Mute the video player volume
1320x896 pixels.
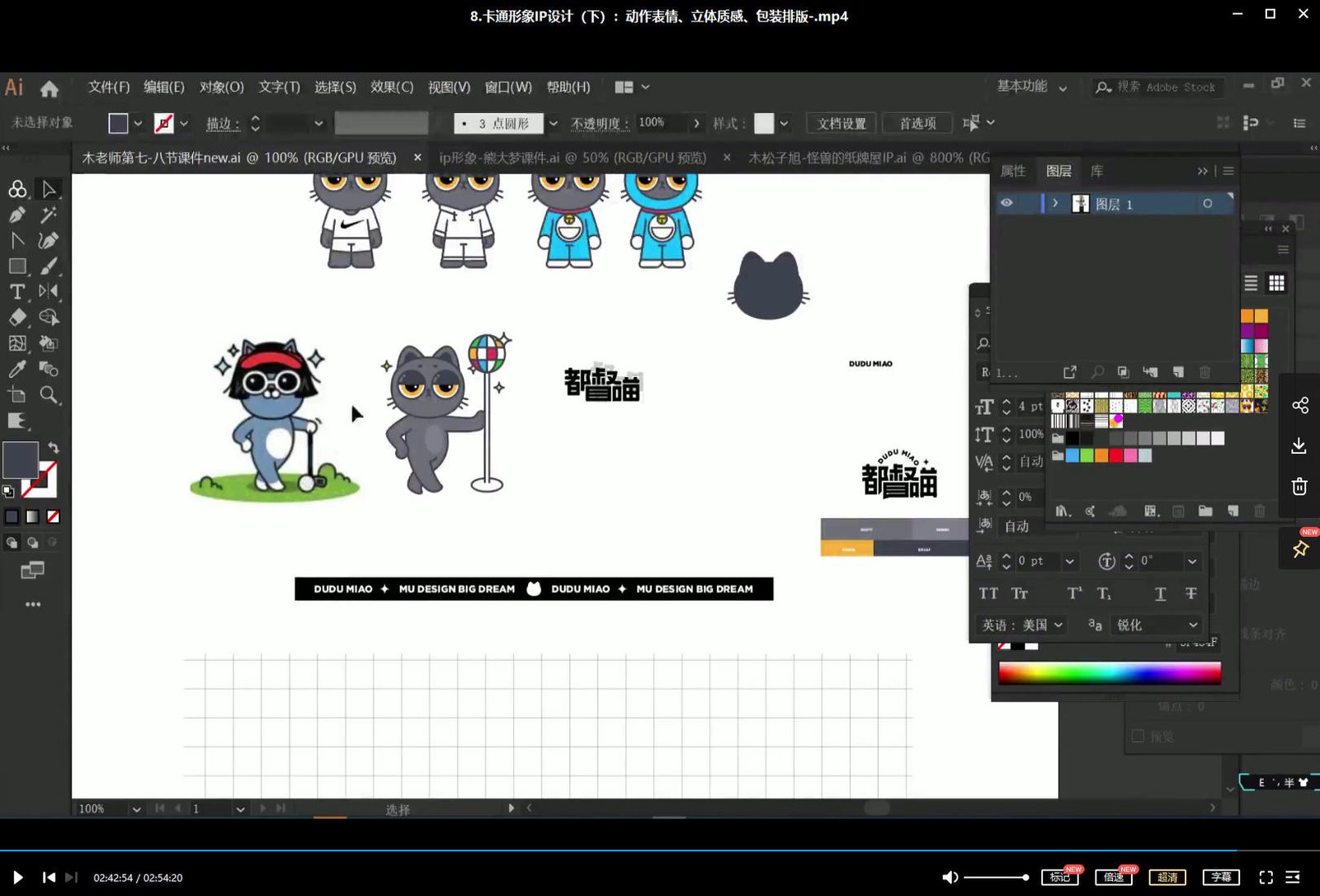click(x=950, y=877)
